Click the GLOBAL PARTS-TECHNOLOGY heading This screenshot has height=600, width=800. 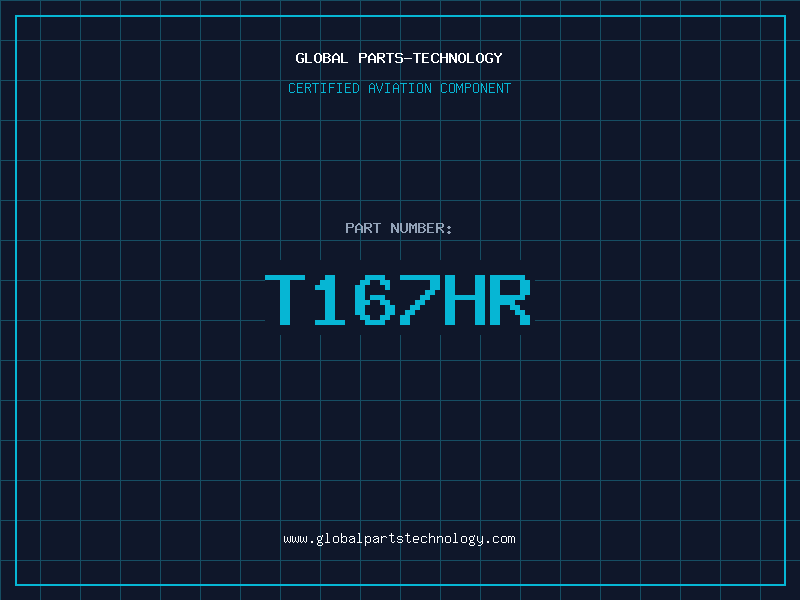pos(399,58)
